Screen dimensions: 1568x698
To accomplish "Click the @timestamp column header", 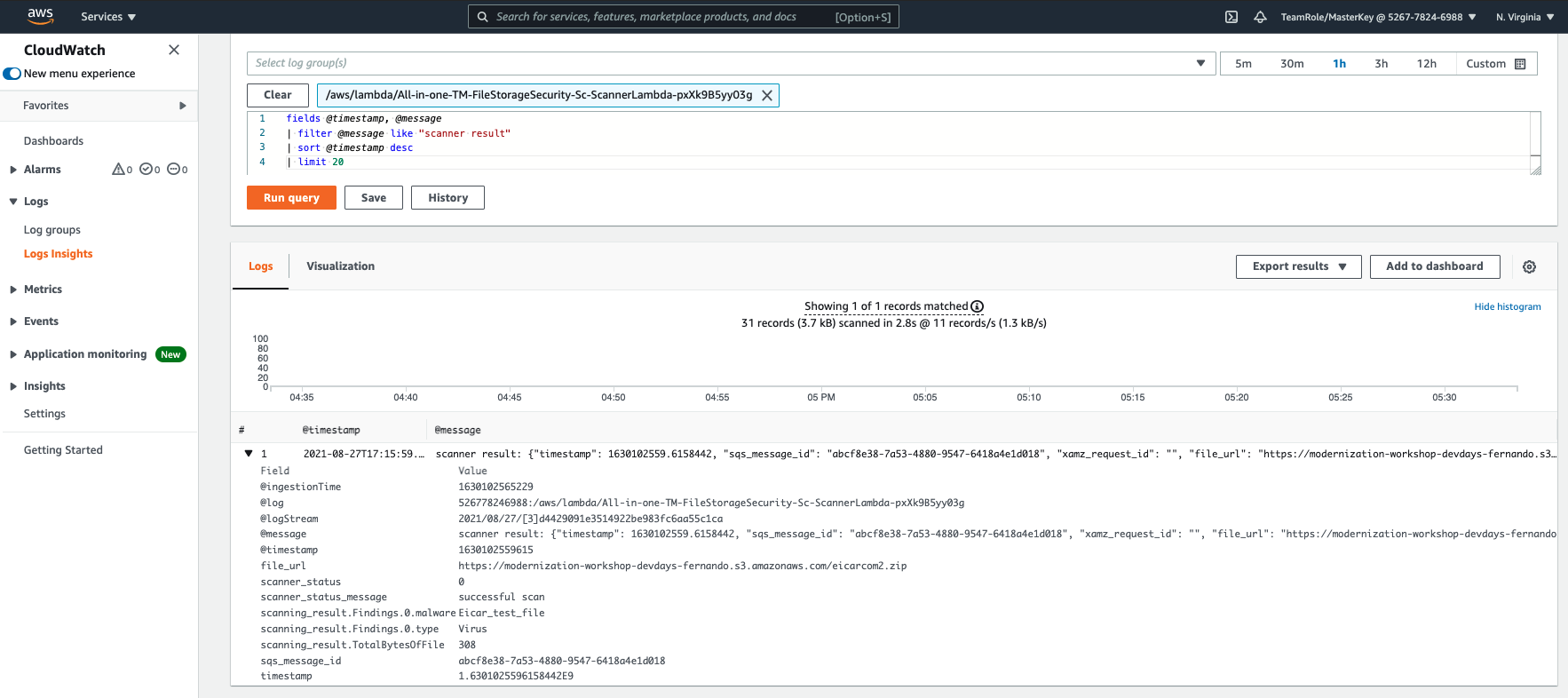I will point(330,430).
